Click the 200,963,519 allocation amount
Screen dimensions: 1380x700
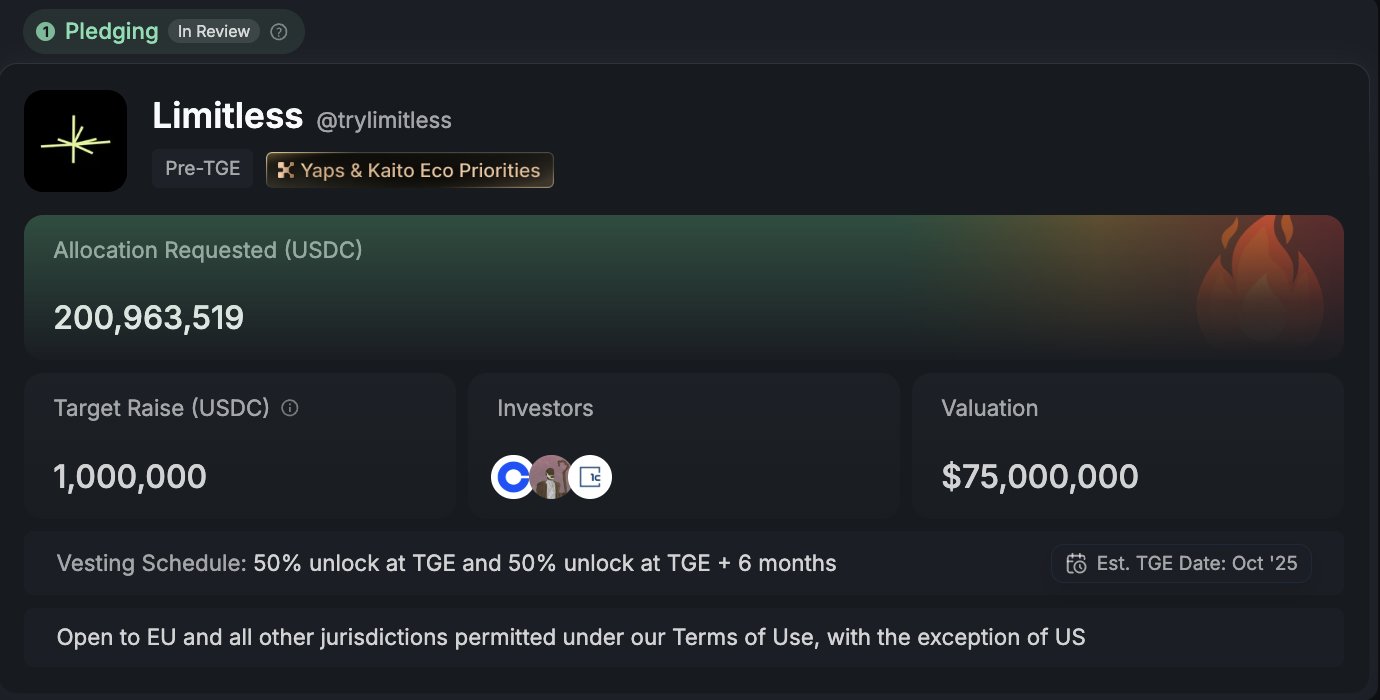148,317
